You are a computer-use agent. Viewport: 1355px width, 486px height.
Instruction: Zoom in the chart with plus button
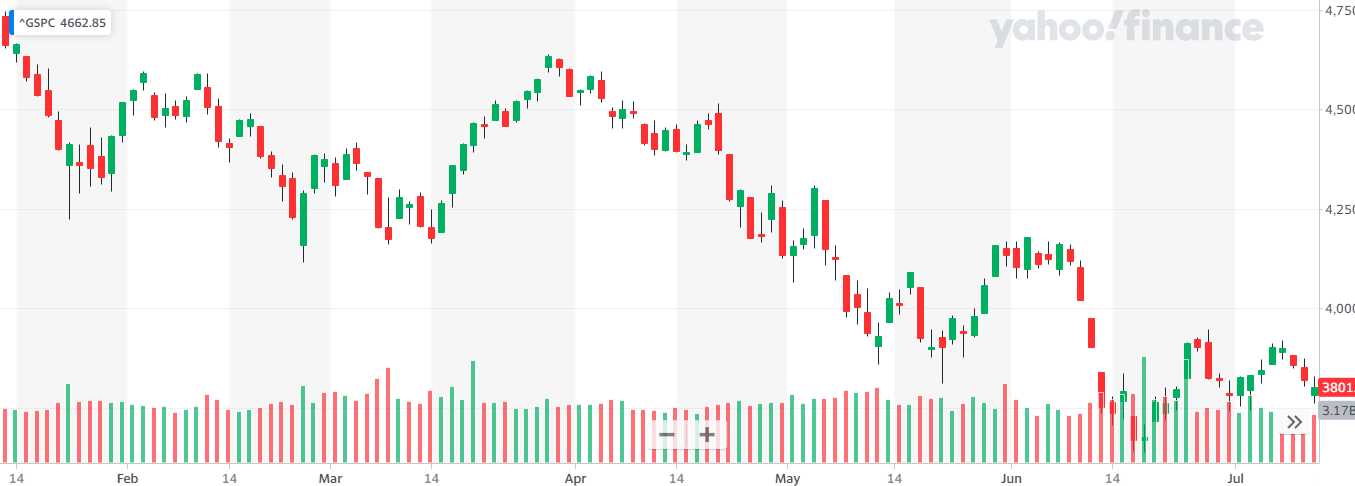(x=707, y=435)
